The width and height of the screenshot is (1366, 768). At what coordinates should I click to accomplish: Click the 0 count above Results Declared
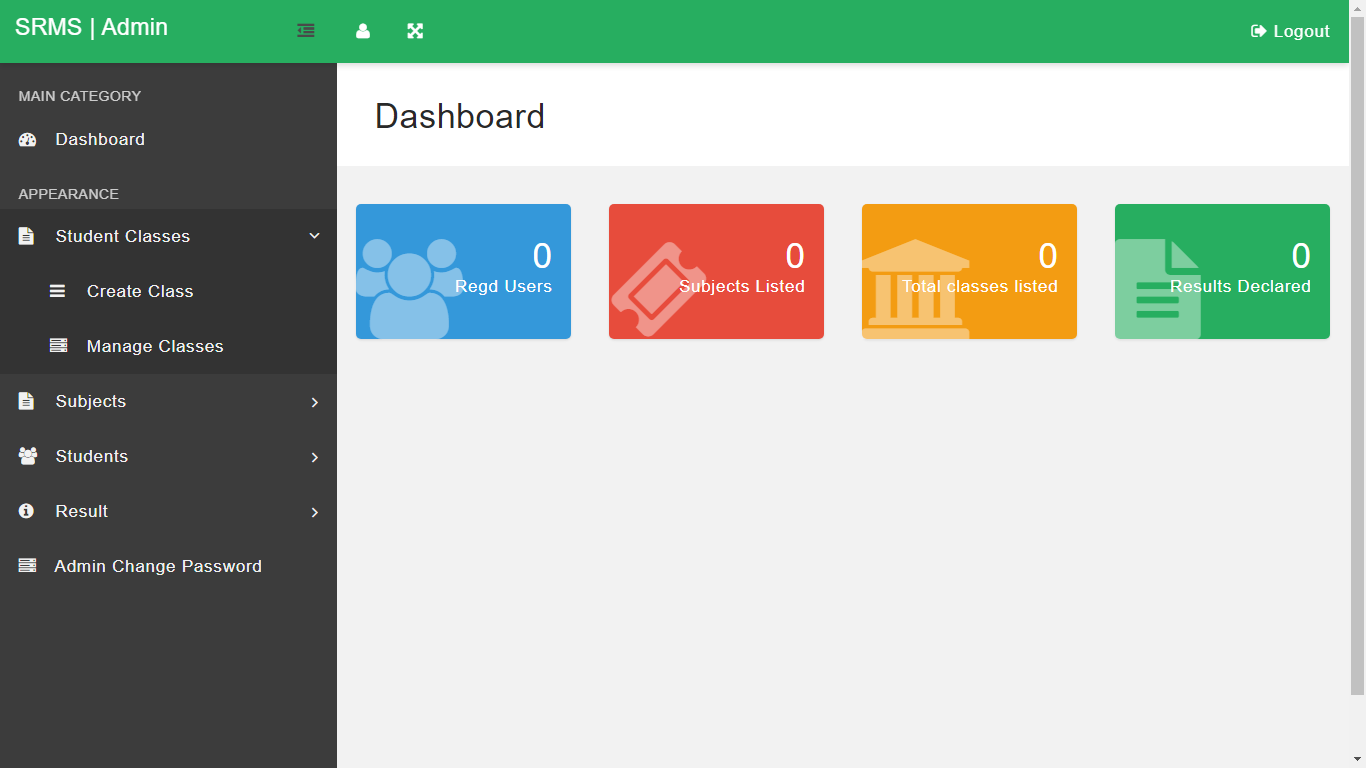1301,256
